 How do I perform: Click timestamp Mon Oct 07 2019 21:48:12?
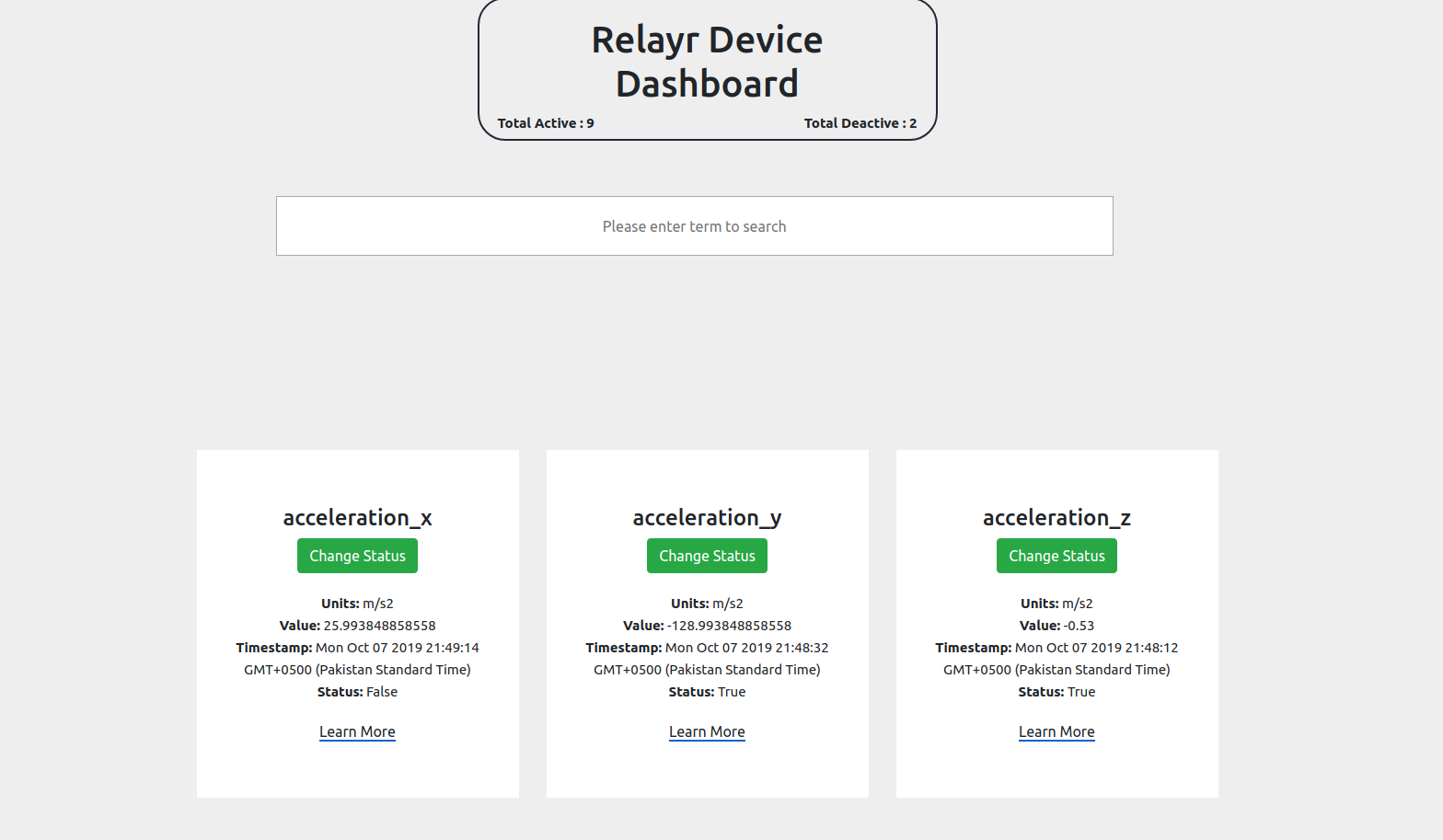[x=1097, y=648]
